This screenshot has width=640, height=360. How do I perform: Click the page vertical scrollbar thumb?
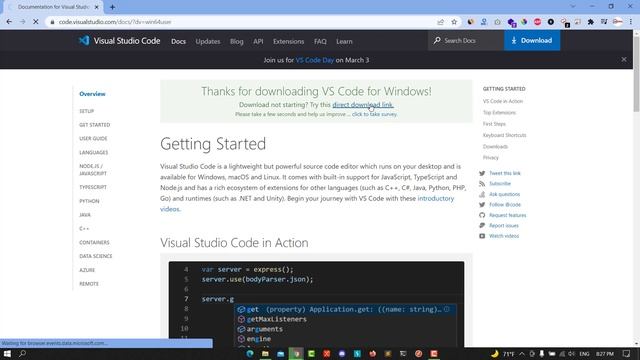point(636,73)
